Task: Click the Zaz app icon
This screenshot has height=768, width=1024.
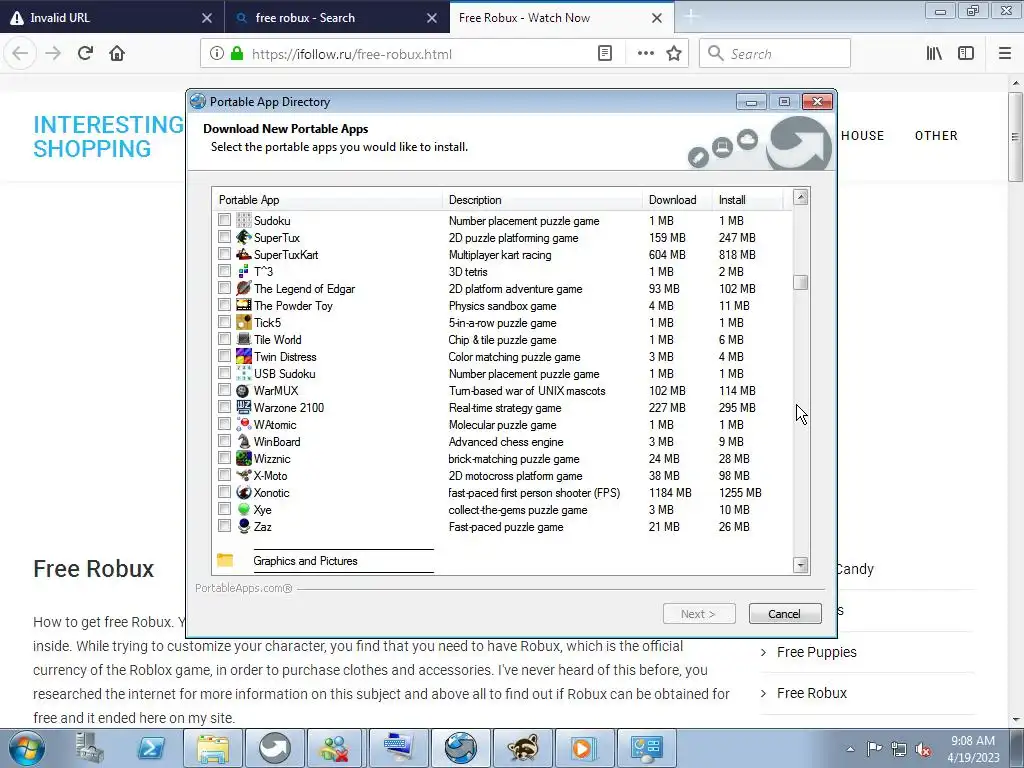Action: point(244,526)
